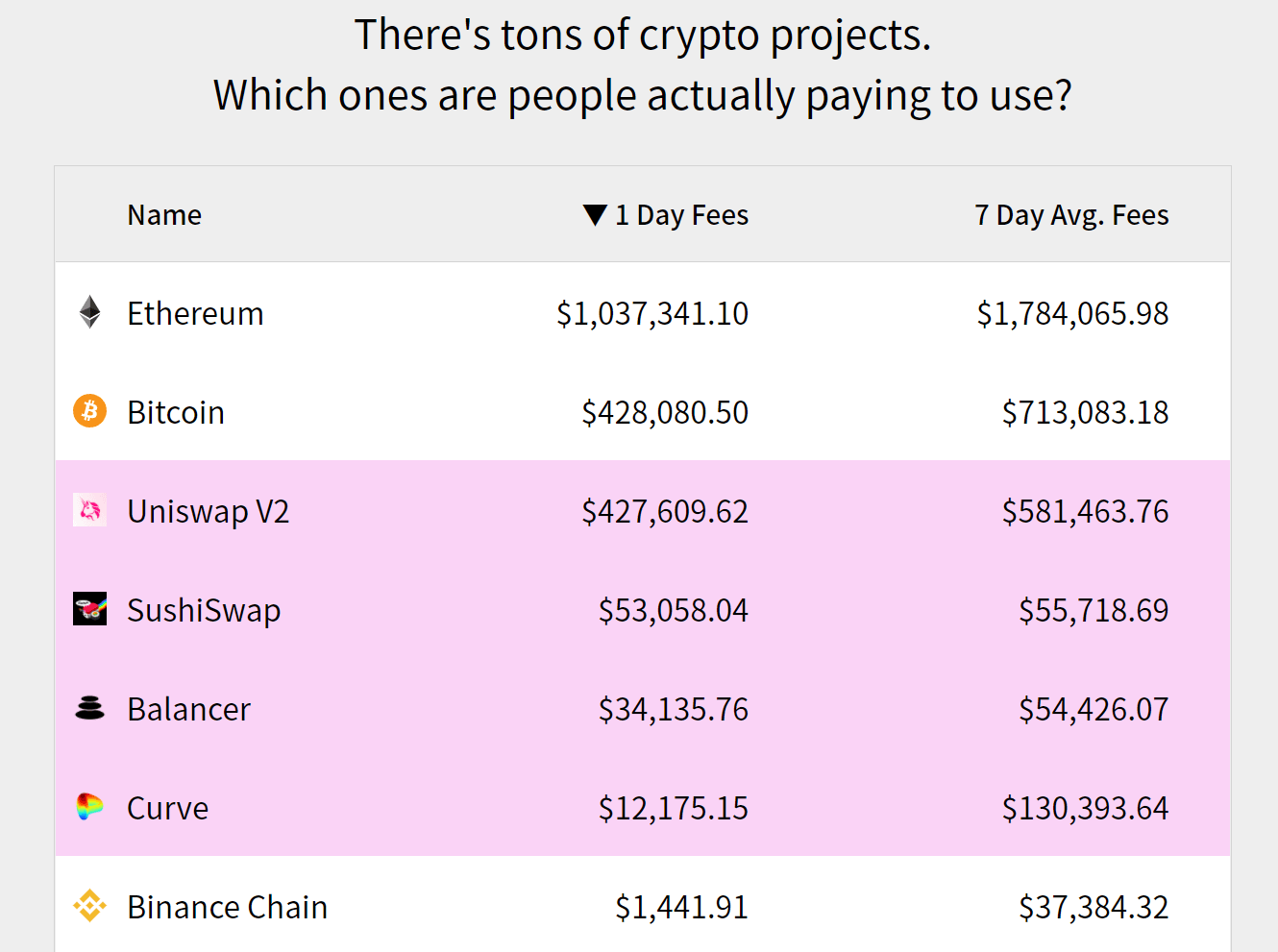
Task: Select the Bitcoin coin icon
Action: pos(89,411)
